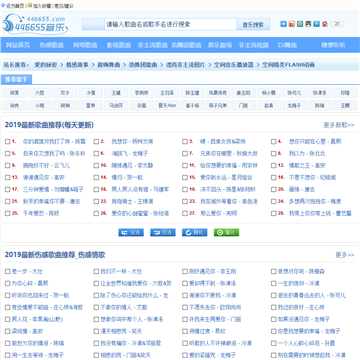Image resolution: width=360 pixels, height=360 pixels.
Task: Select singer 许嵩
Action: [x=141, y=106]
